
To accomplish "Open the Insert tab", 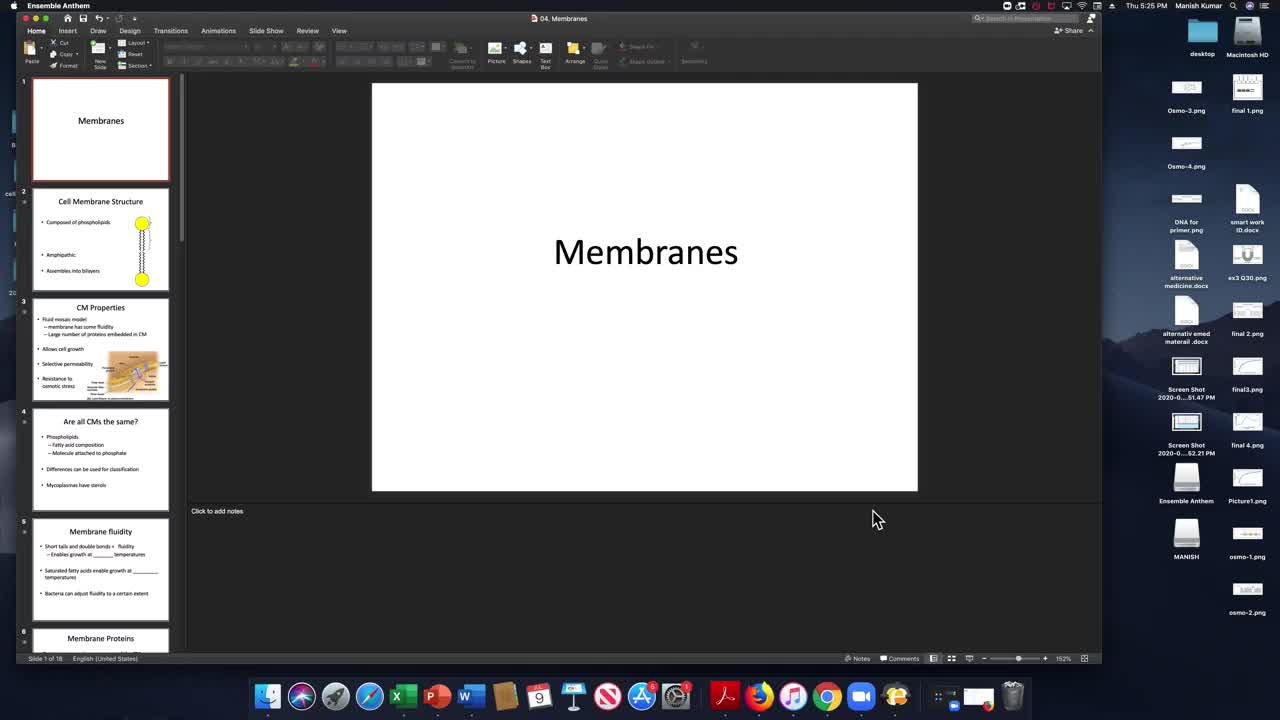I will pos(67,31).
